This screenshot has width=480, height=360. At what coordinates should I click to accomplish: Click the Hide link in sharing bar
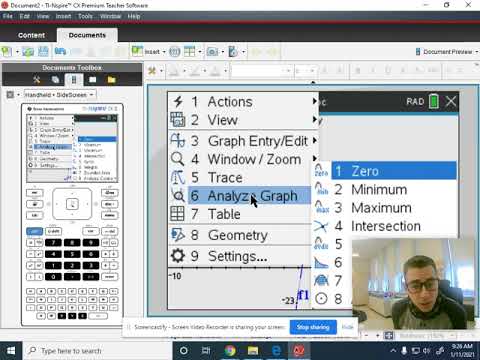tap(347, 327)
